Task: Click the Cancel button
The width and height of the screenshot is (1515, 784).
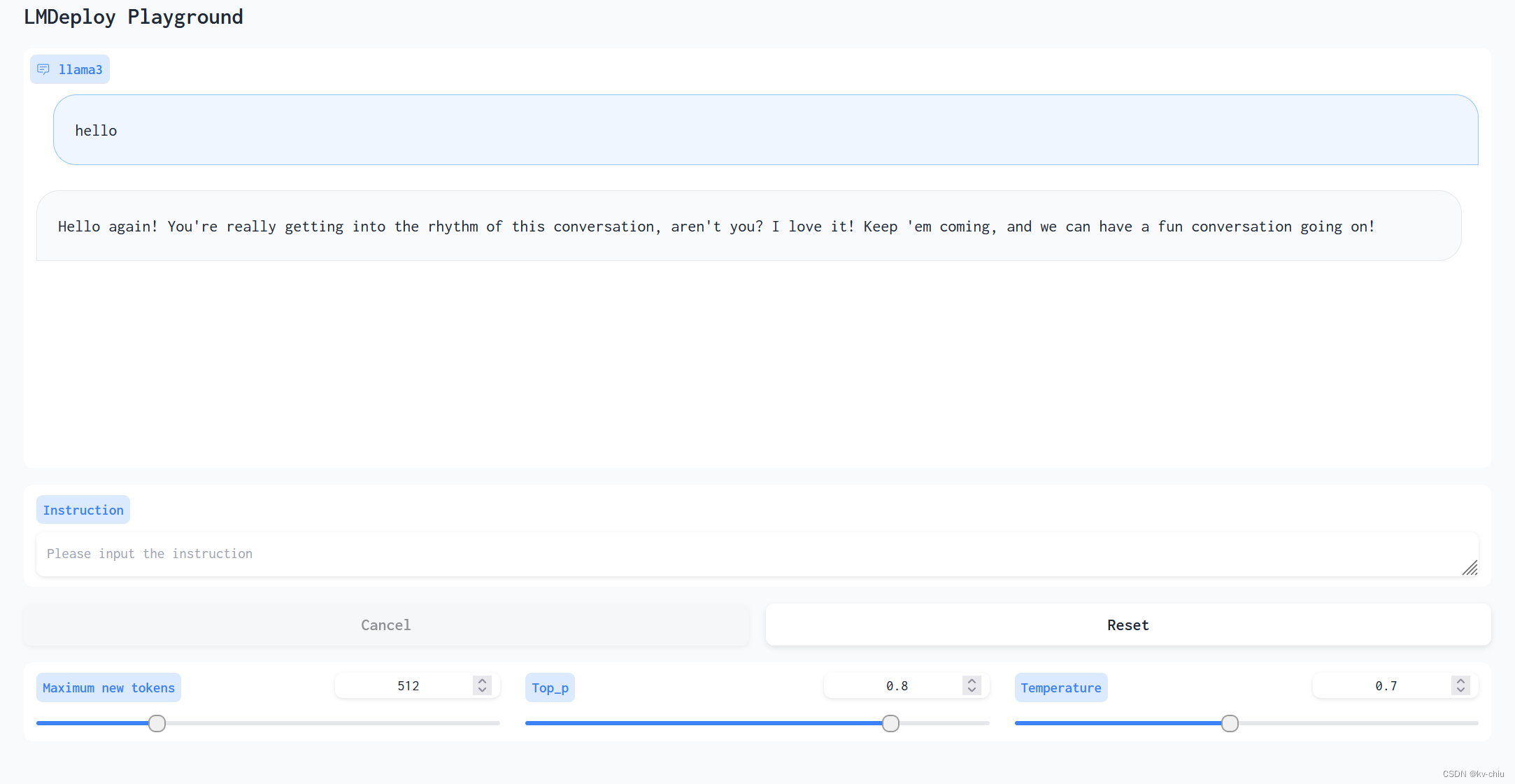Action: (386, 625)
